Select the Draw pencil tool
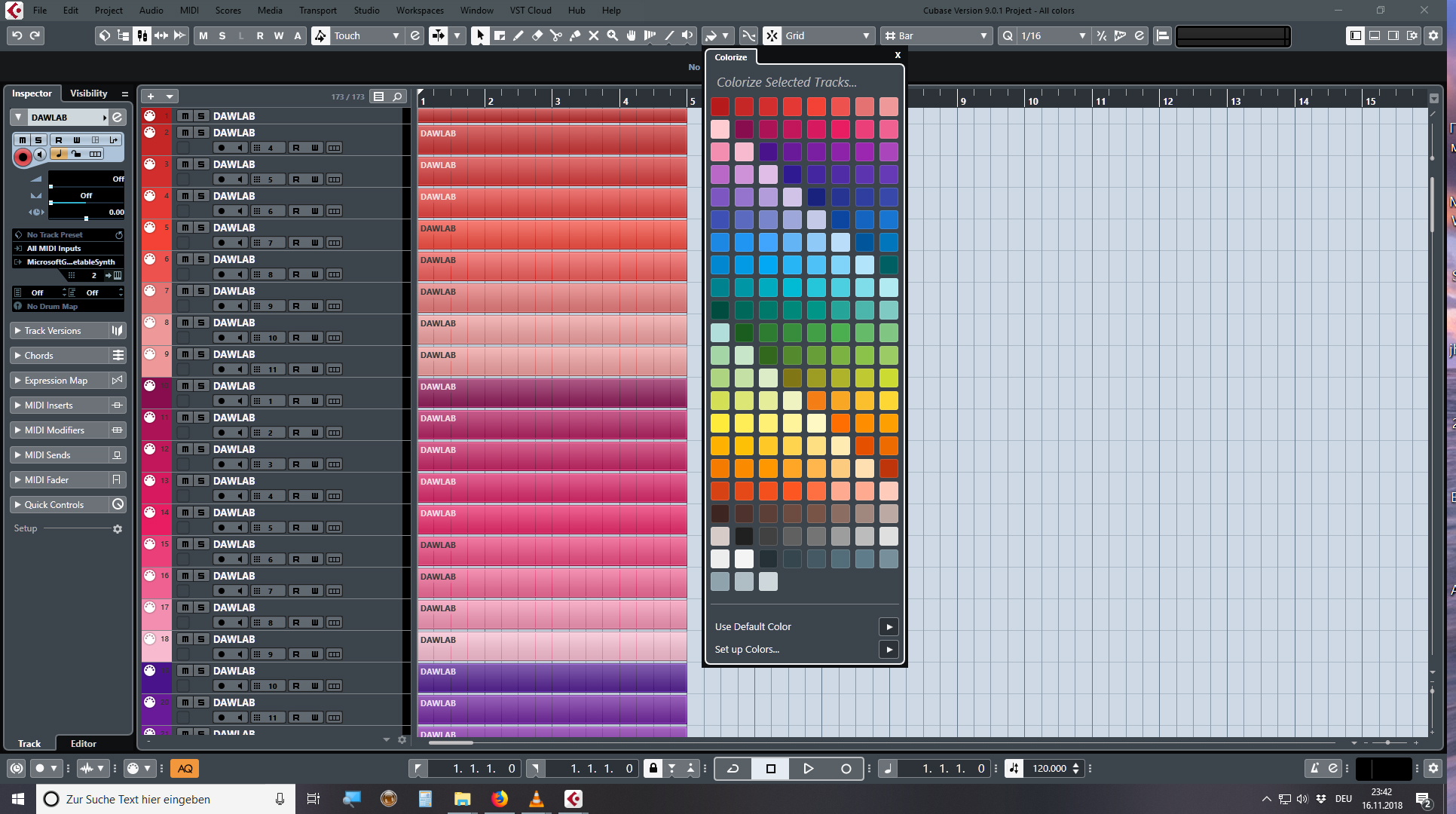This screenshot has width=1456, height=814. click(x=518, y=35)
